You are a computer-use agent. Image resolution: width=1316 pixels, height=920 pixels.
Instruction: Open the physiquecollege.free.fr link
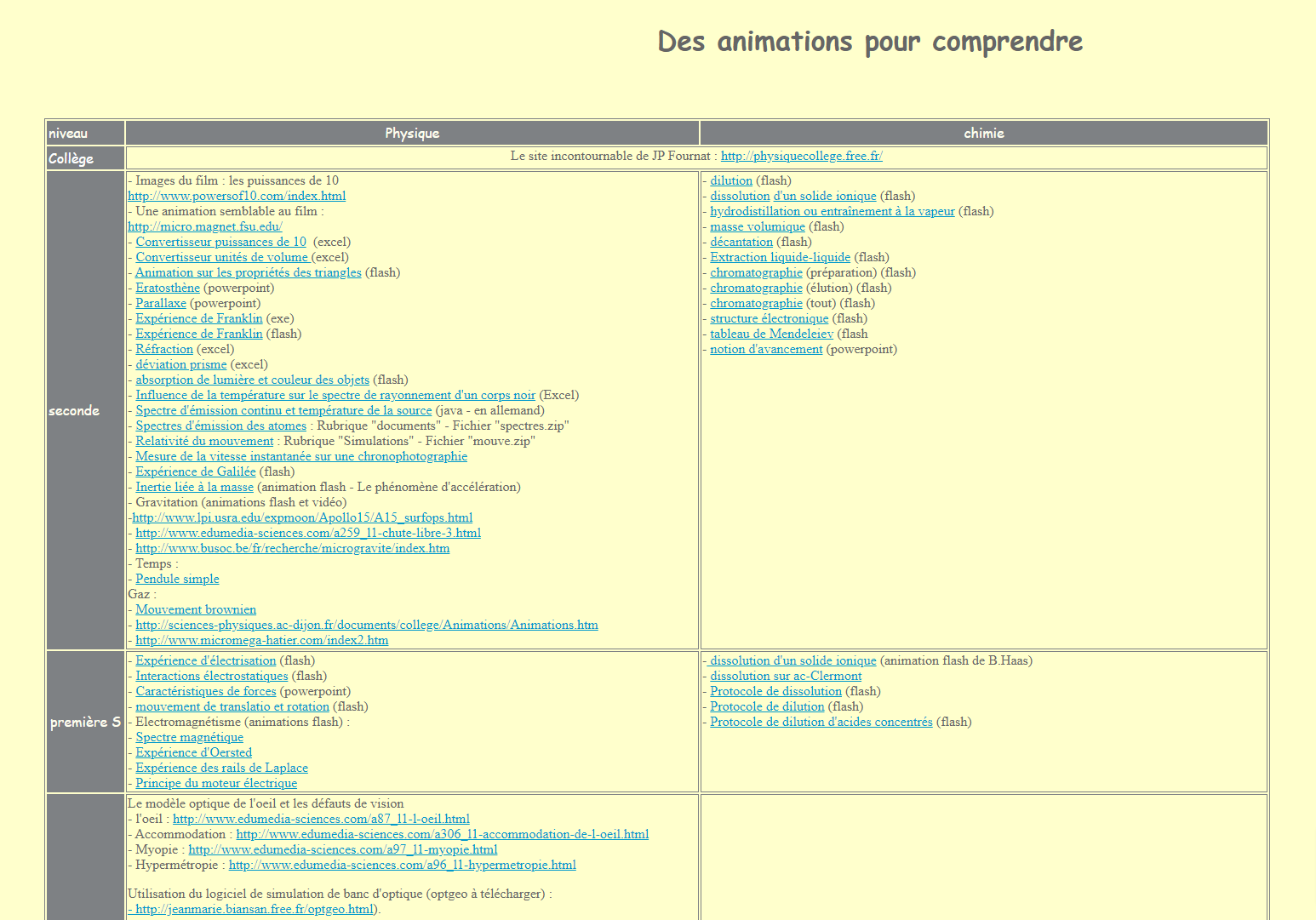click(801, 157)
